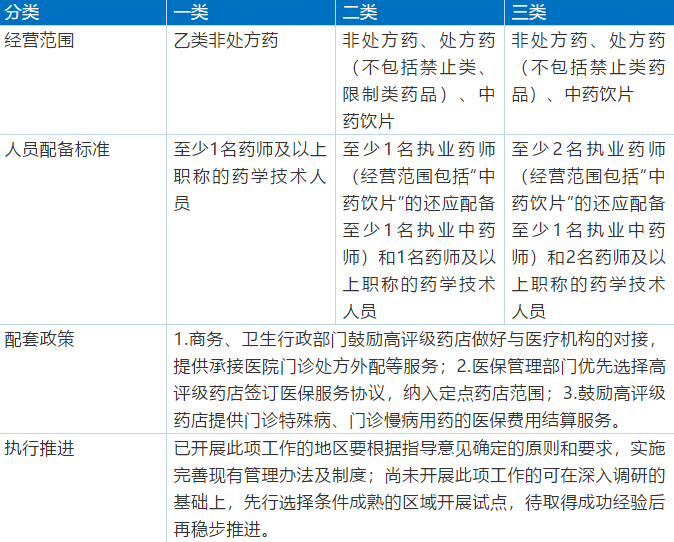Click the 经营范围 row label
The image size is (674, 542).
[40, 41]
